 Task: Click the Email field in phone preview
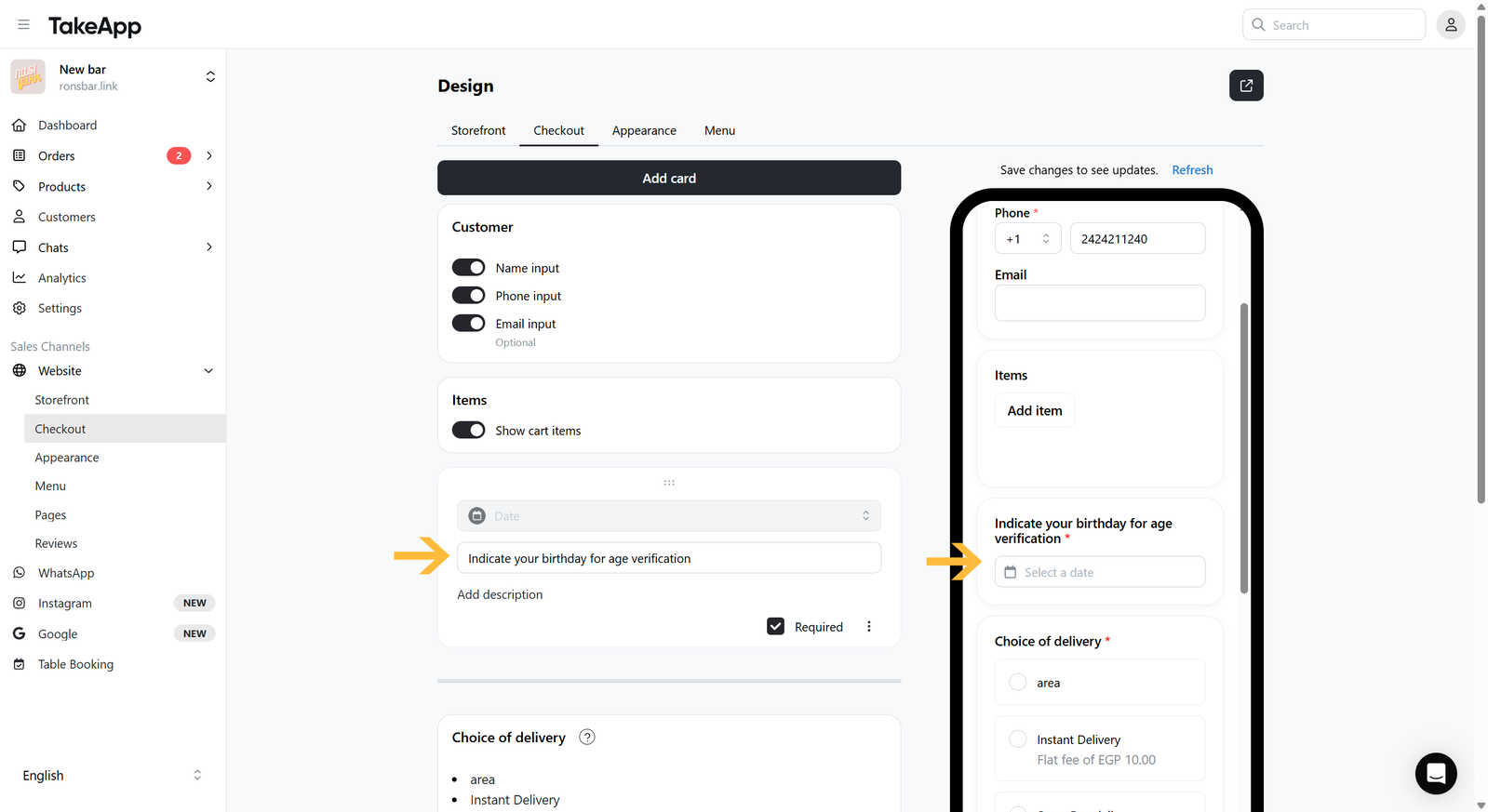click(x=1100, y=303)
